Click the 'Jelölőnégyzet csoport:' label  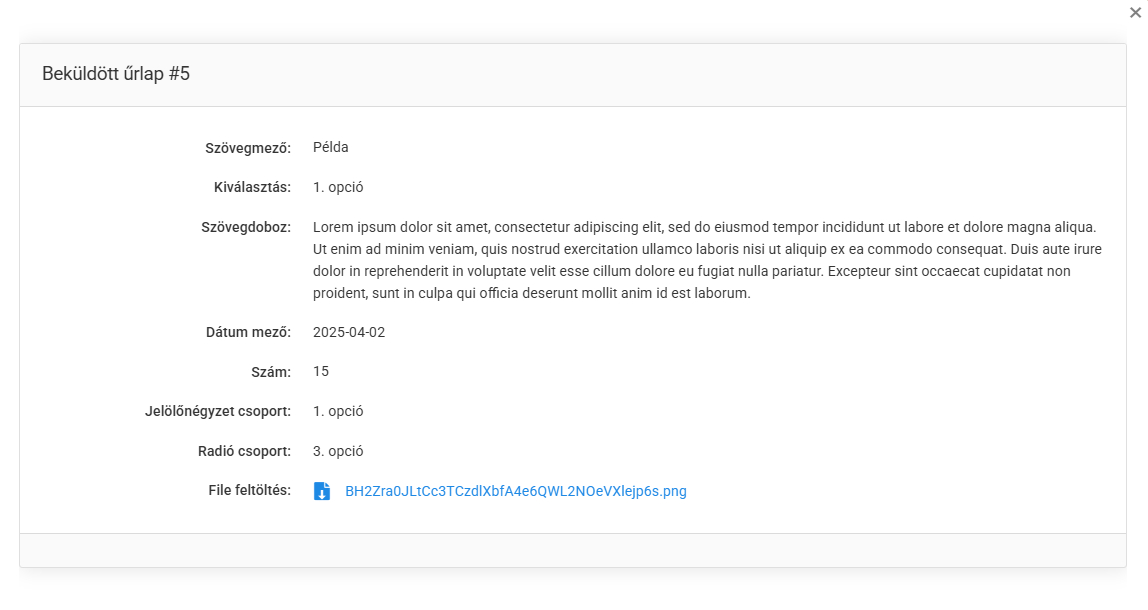[218, 411]
